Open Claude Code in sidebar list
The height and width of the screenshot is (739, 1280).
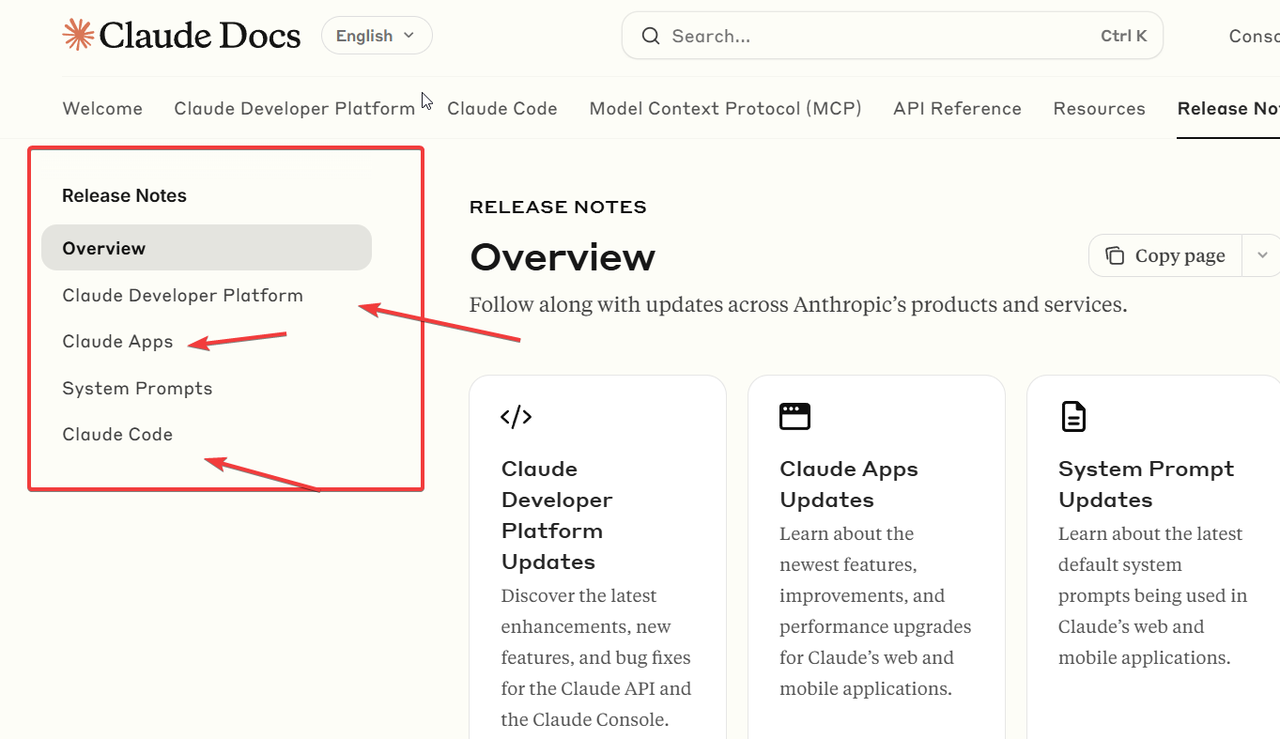(117, 434)
